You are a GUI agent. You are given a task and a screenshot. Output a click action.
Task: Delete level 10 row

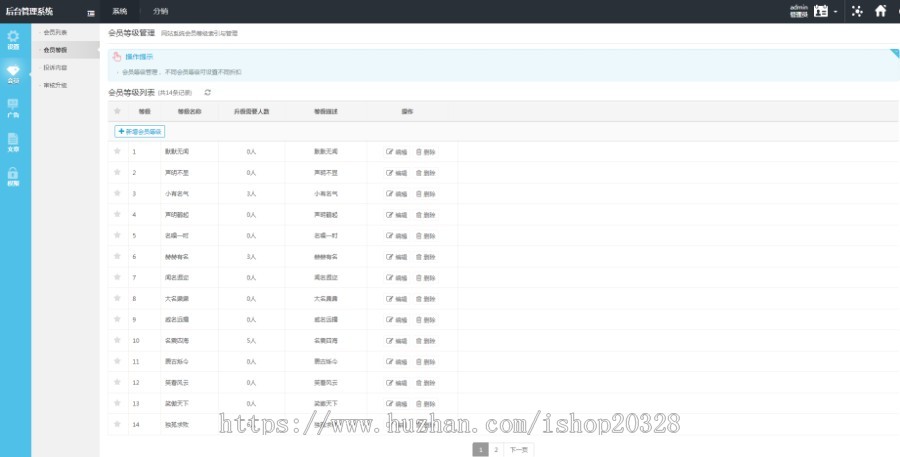pyautogui.click(x=426, y=341)
